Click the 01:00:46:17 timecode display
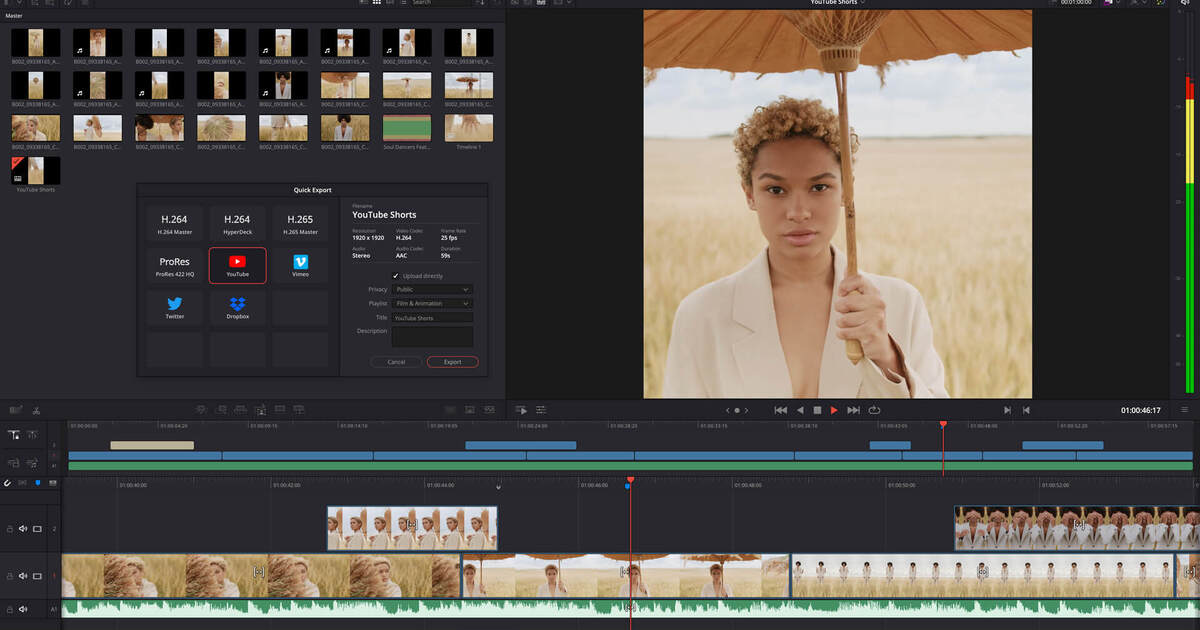The height and width of the screenshot is (630, 1200). coord(1141,410)
